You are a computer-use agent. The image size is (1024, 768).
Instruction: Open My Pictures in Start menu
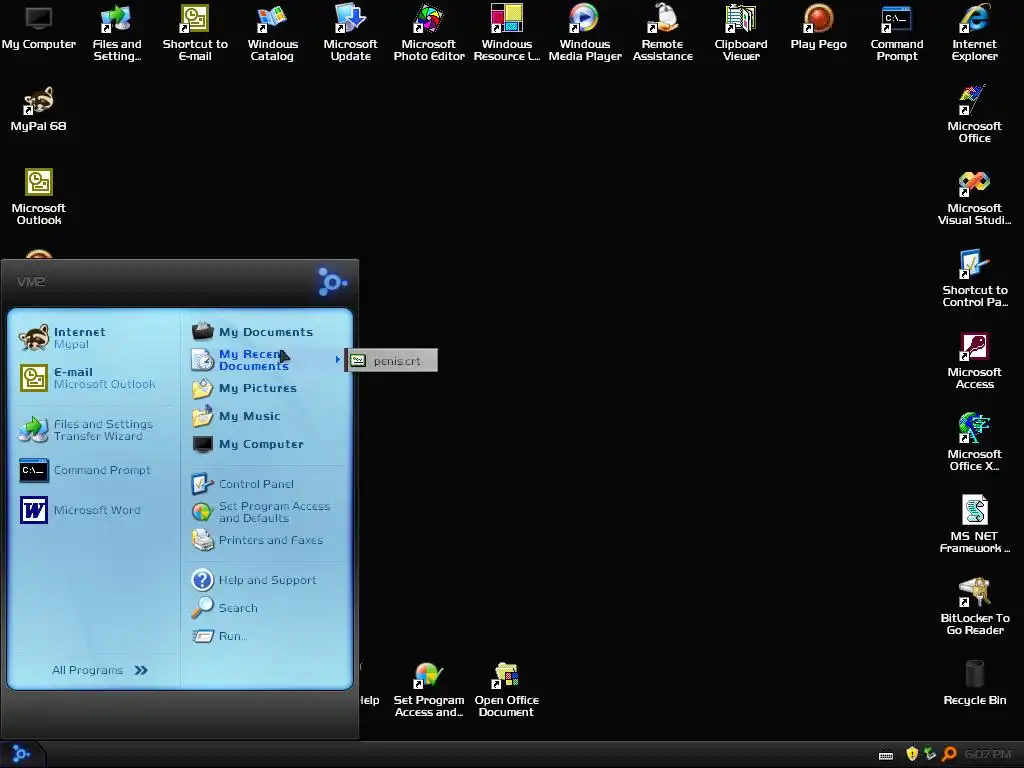pyautogui.click(x=266, y=388)
